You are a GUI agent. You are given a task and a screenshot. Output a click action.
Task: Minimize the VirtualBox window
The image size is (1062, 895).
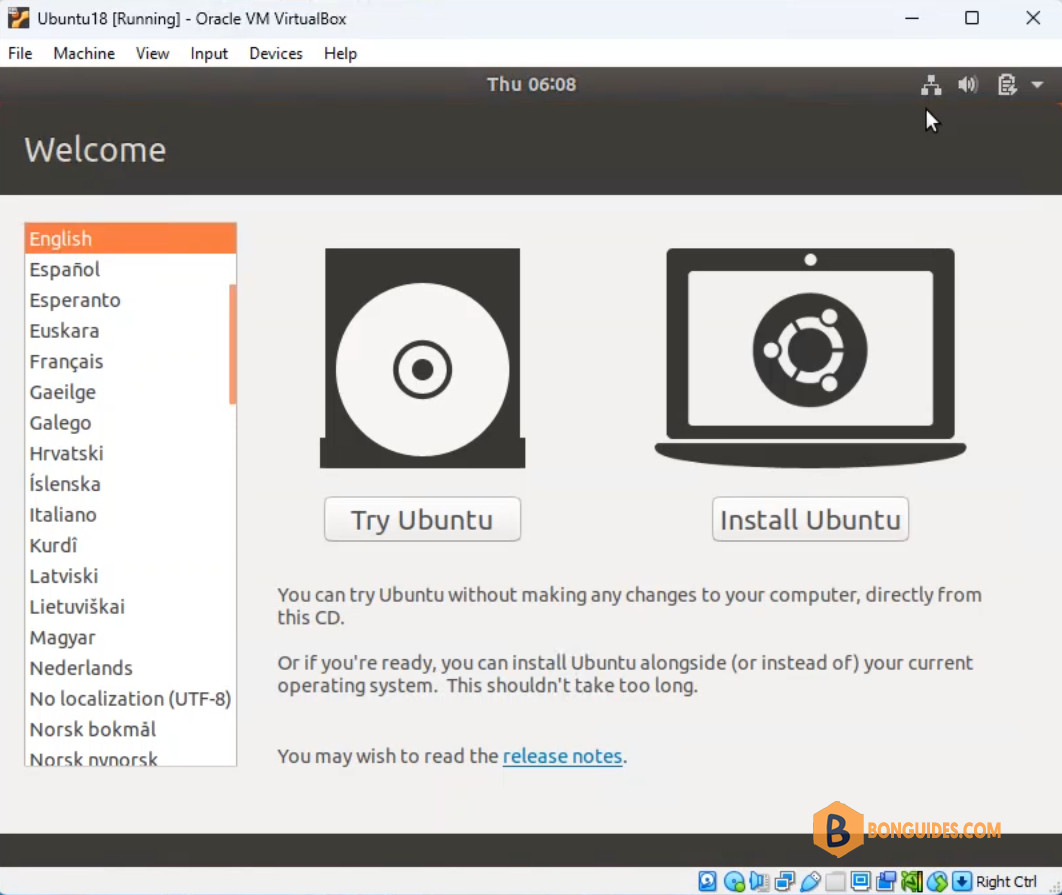tap(912, 18)
